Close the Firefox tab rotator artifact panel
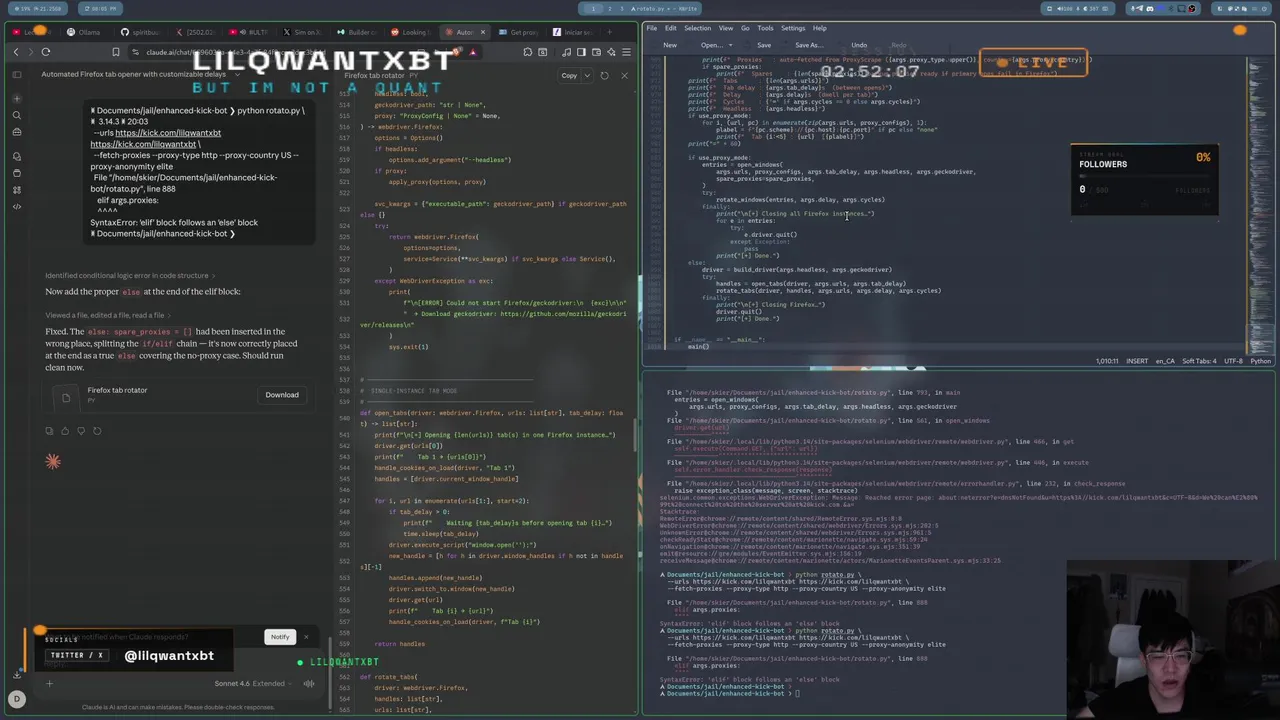The width and height of the screenshot is (1280, 720). (624, 76)
